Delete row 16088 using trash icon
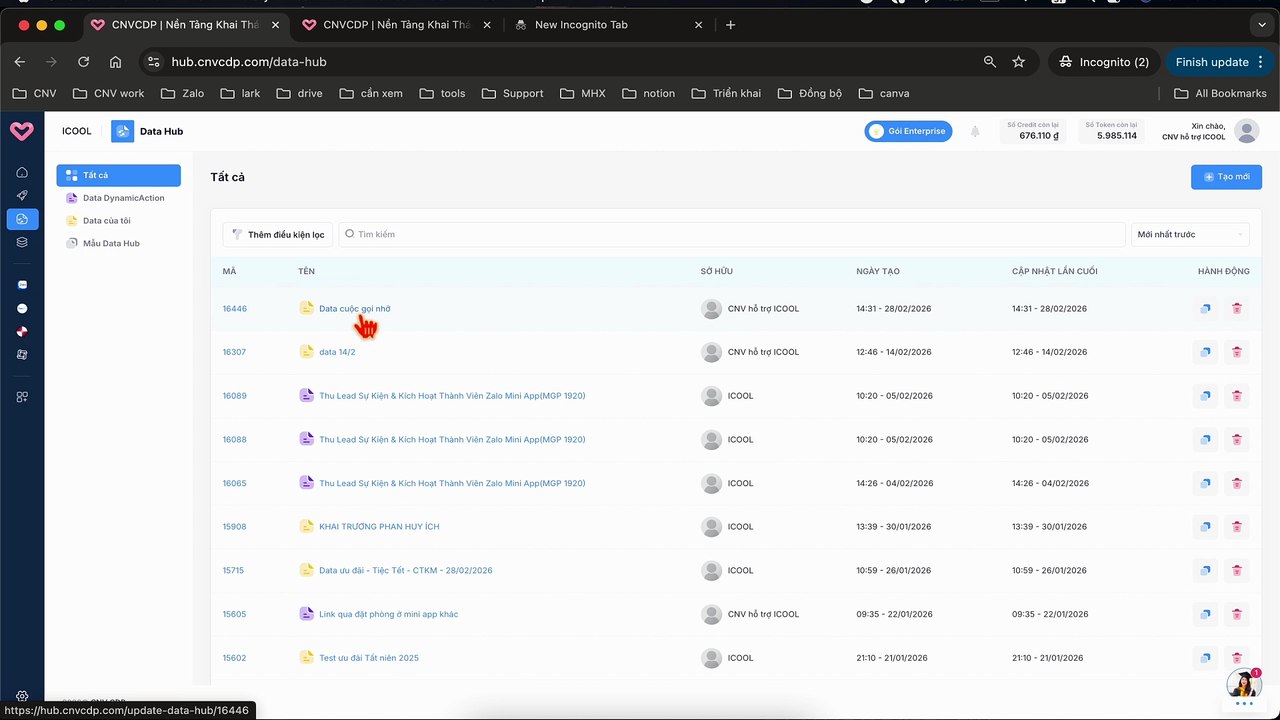This screenshot has height=720, width=1280. (x=1237, y=439)
